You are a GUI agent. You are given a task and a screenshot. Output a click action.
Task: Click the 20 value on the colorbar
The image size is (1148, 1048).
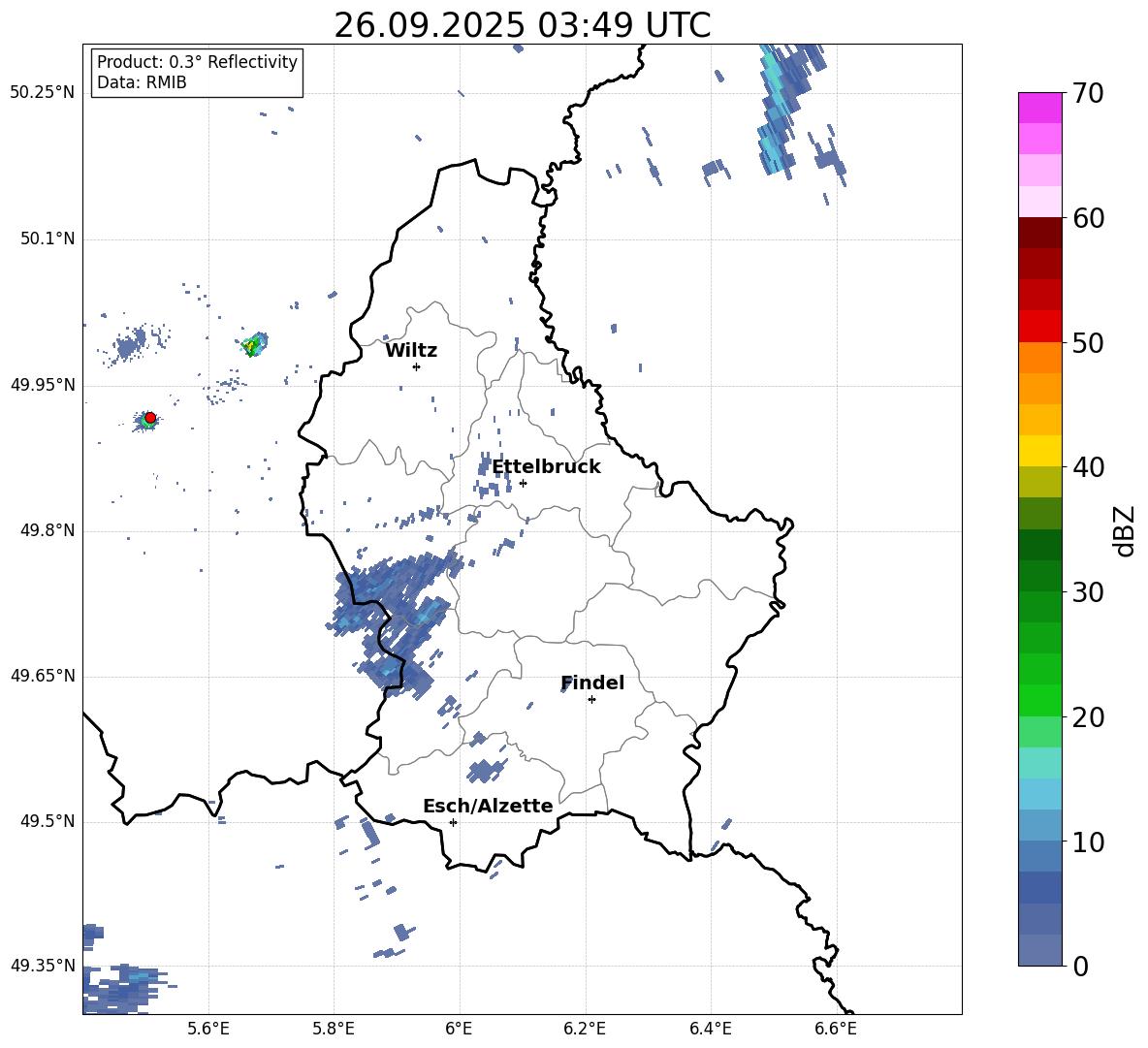click(1087, 717)
